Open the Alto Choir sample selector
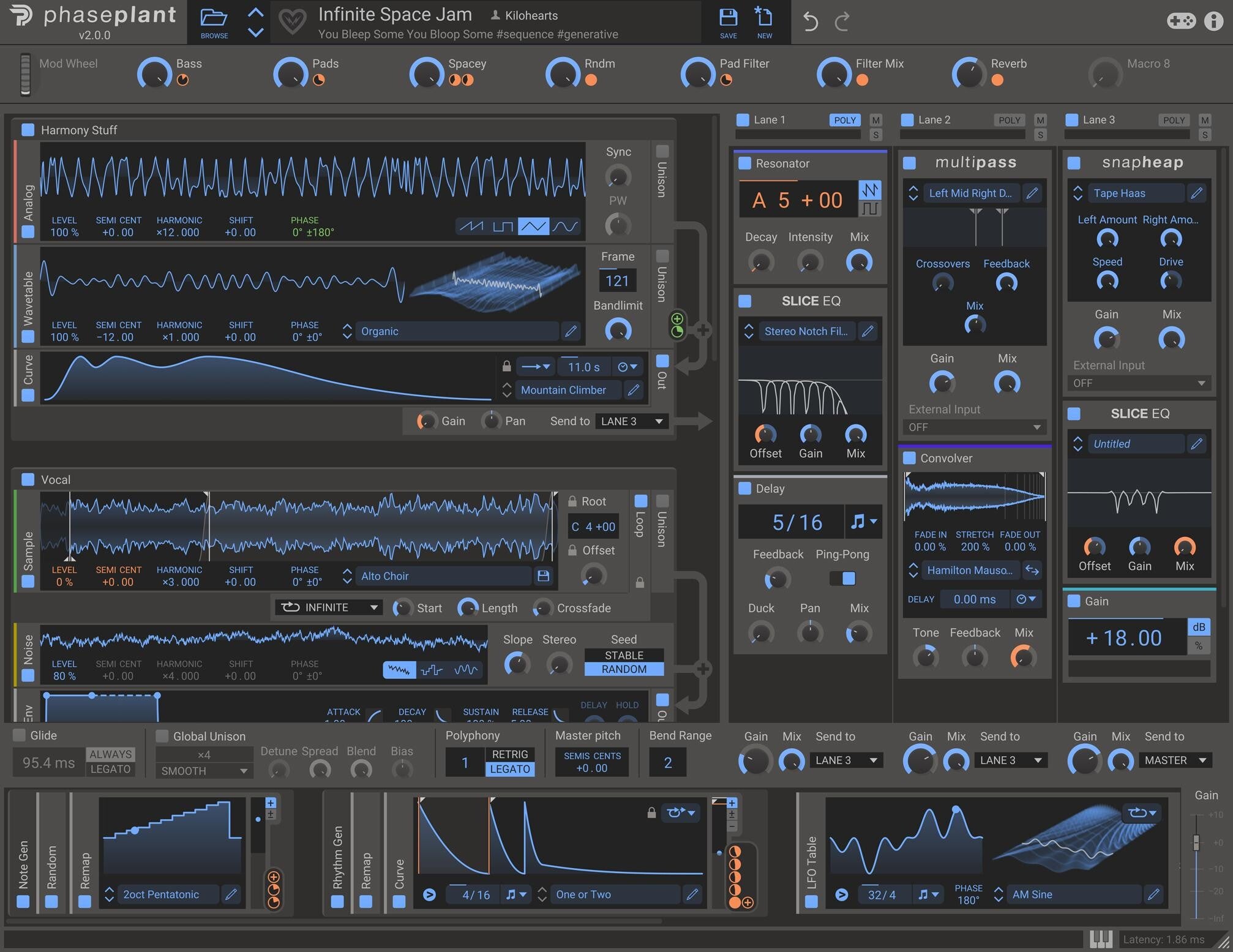Screen dimensions: 1233x952 click(443, 575)
